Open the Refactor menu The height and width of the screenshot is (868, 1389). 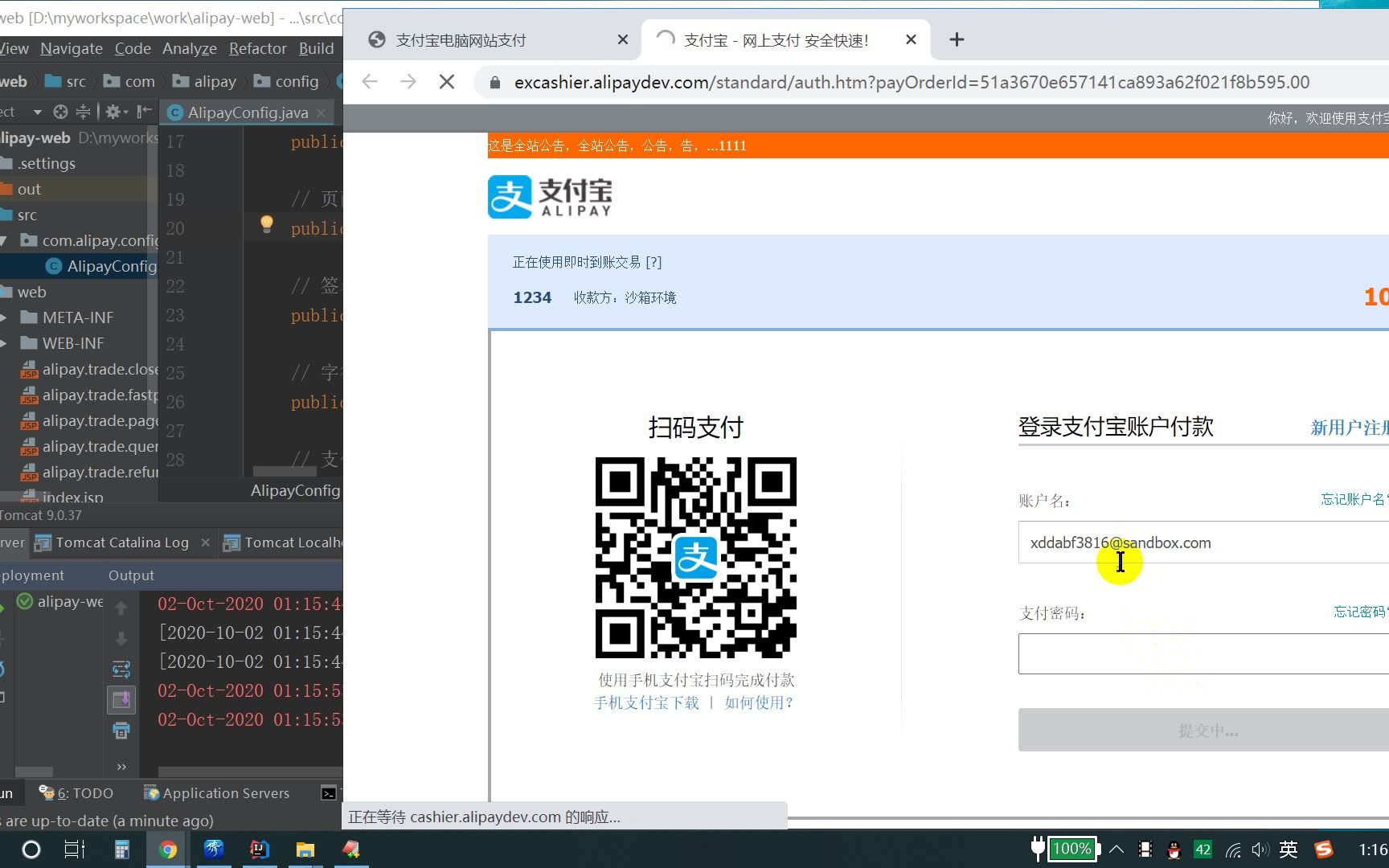[257, 48]
